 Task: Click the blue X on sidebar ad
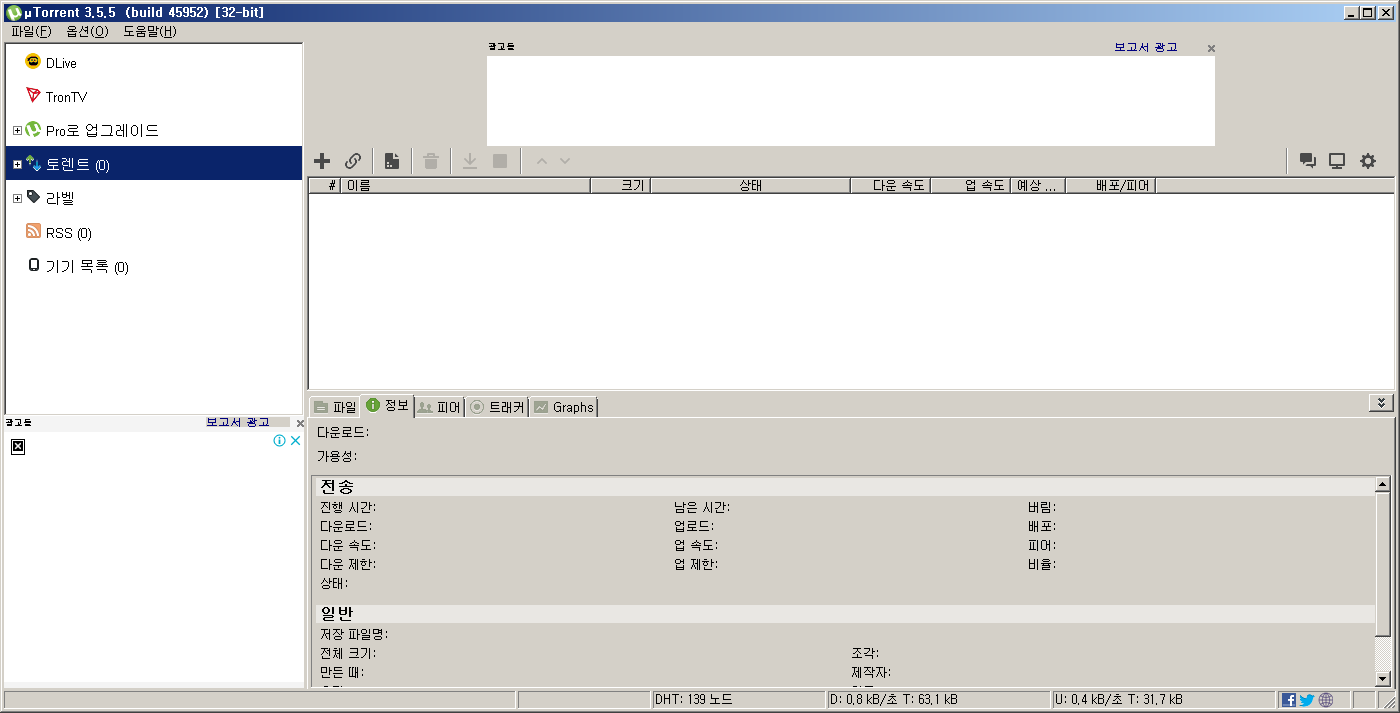[x=295, y=440]
